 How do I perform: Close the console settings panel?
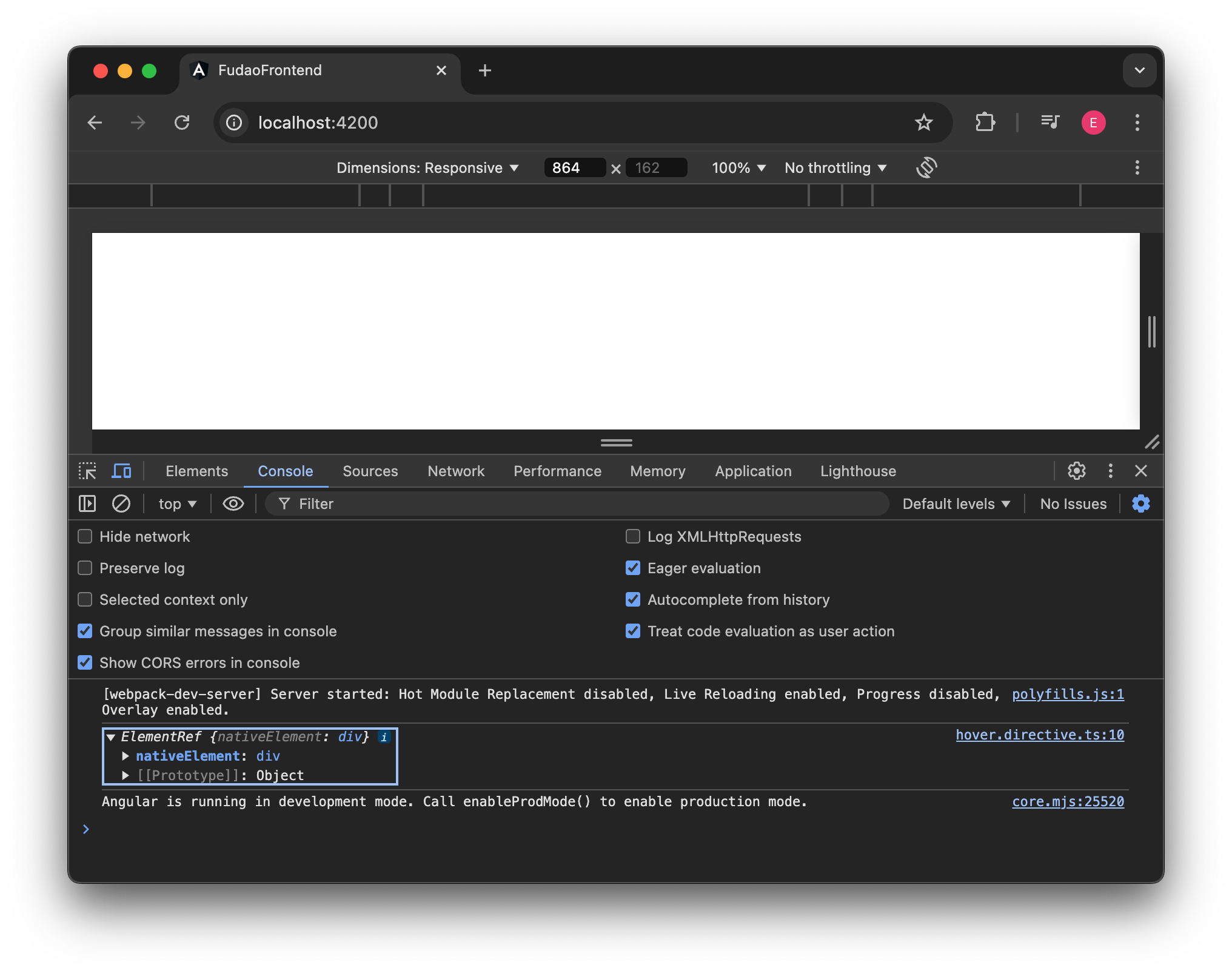1142,503
